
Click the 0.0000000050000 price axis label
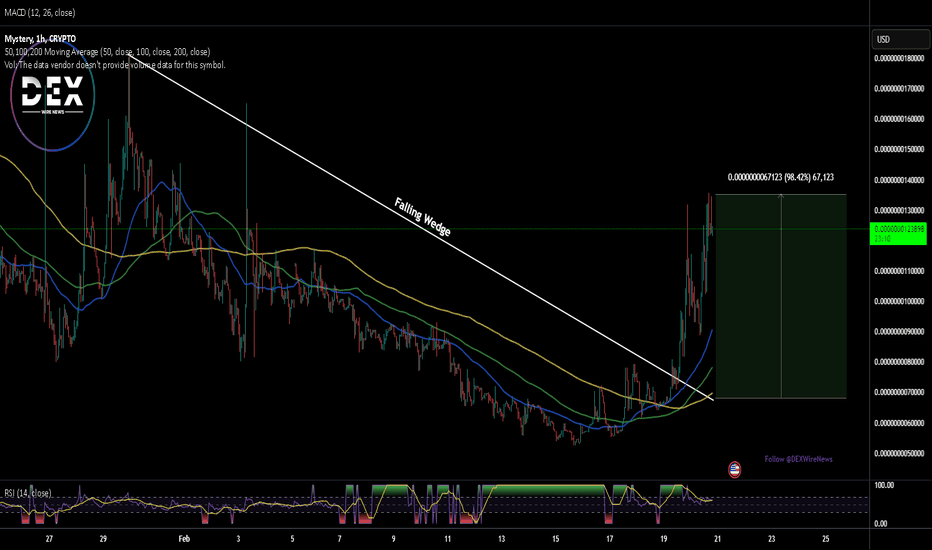pos(899,454)
